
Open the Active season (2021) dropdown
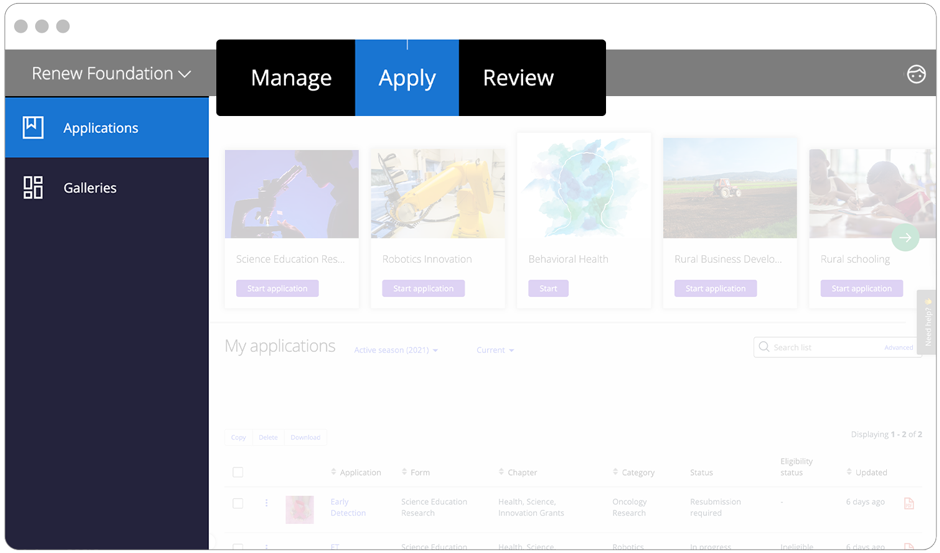(x=396, y=350)
